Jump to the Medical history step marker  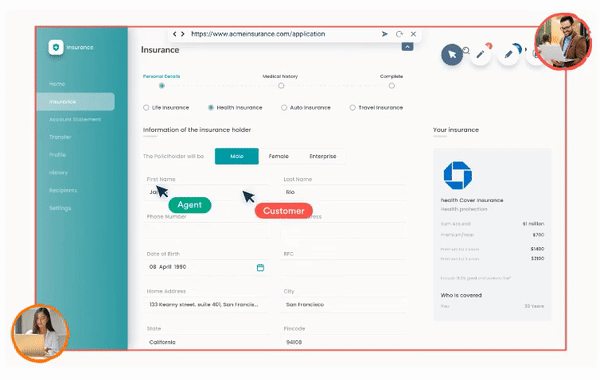pyautogui.click(x=281, y=86)
